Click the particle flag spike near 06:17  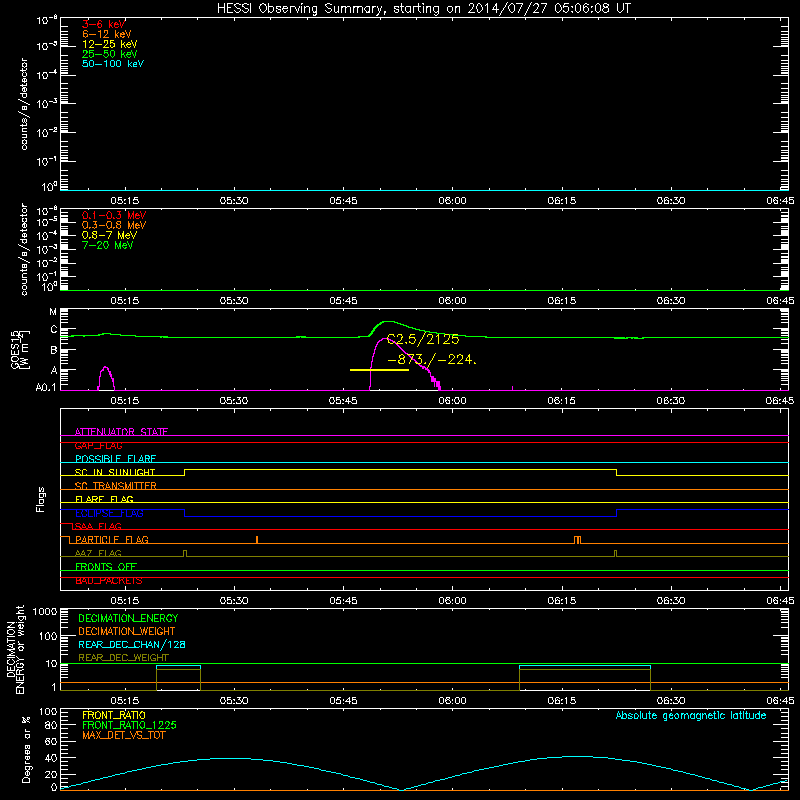pyautogui.click(x=577, y=540)
